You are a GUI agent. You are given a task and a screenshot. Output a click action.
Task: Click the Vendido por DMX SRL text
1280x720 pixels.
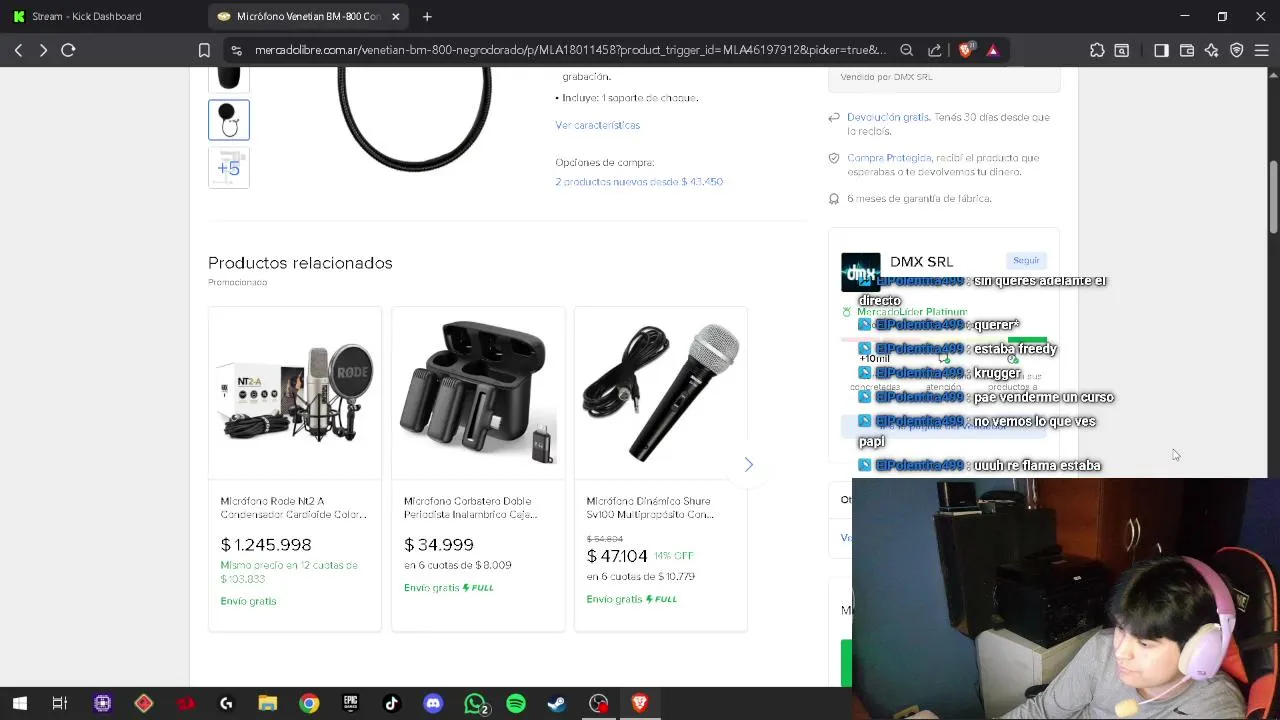(886, 77)
